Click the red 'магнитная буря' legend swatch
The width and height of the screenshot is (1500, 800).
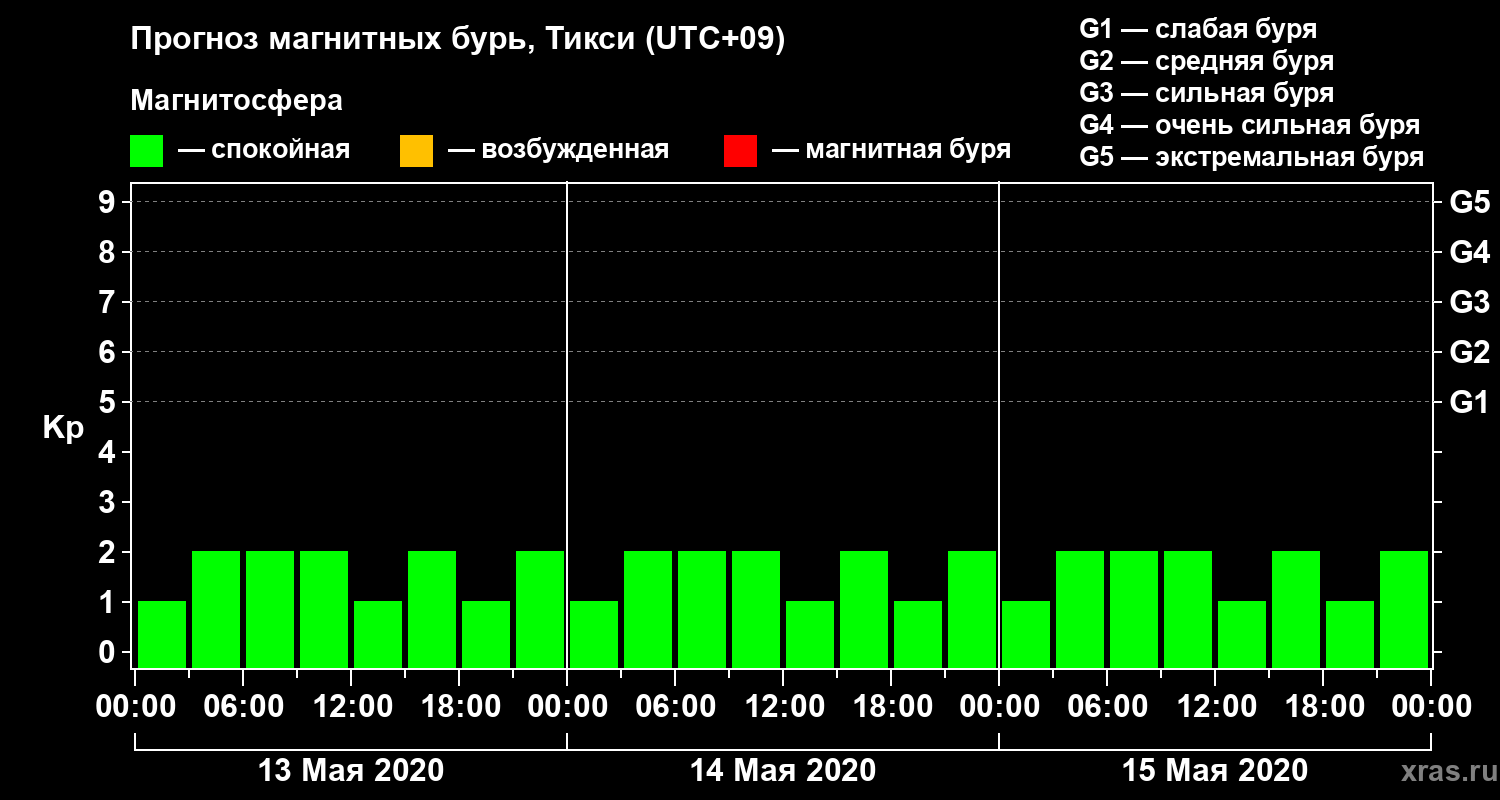coord(740,151)
